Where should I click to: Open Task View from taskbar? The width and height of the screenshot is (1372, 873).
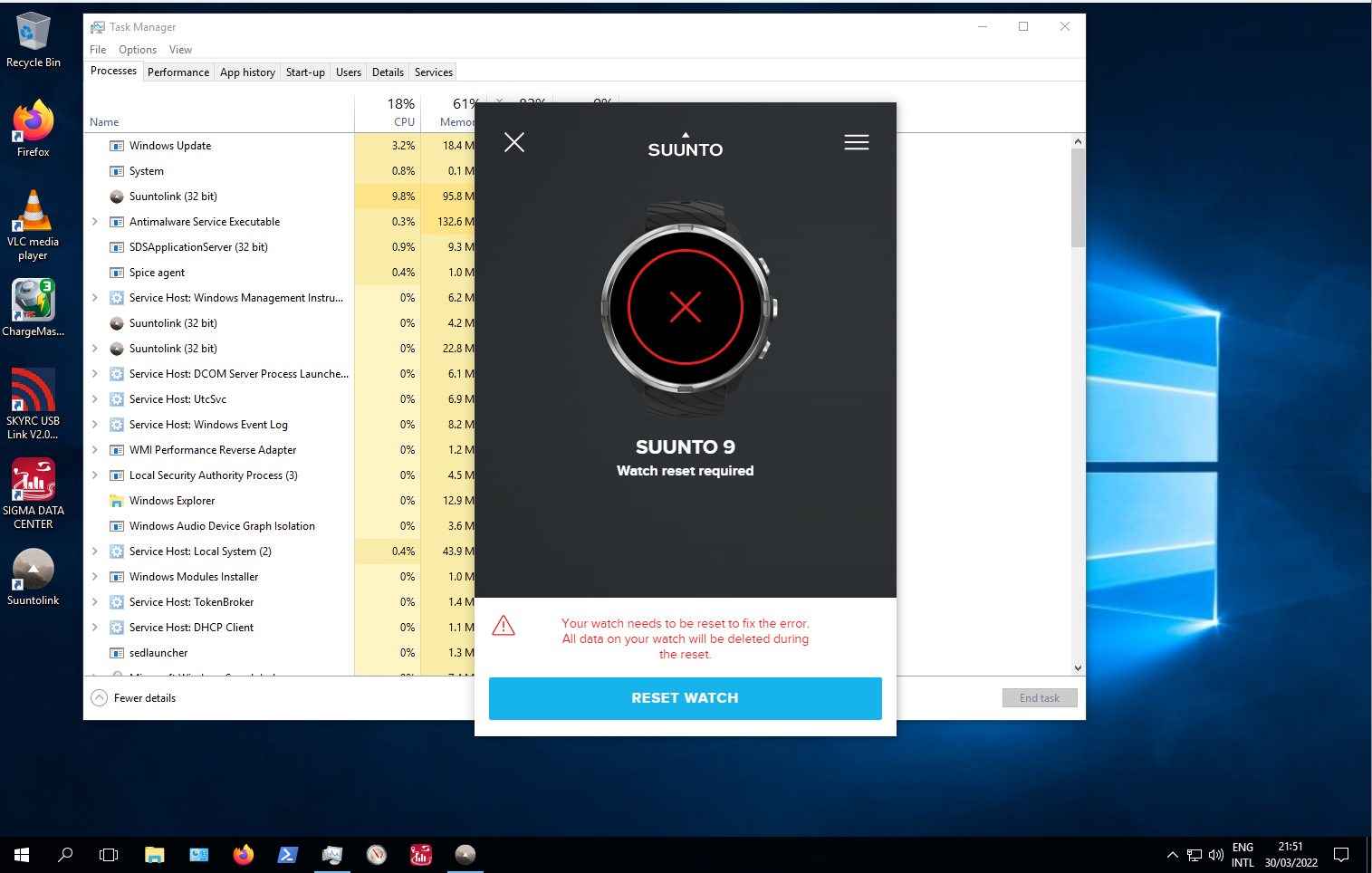[109, 855]
